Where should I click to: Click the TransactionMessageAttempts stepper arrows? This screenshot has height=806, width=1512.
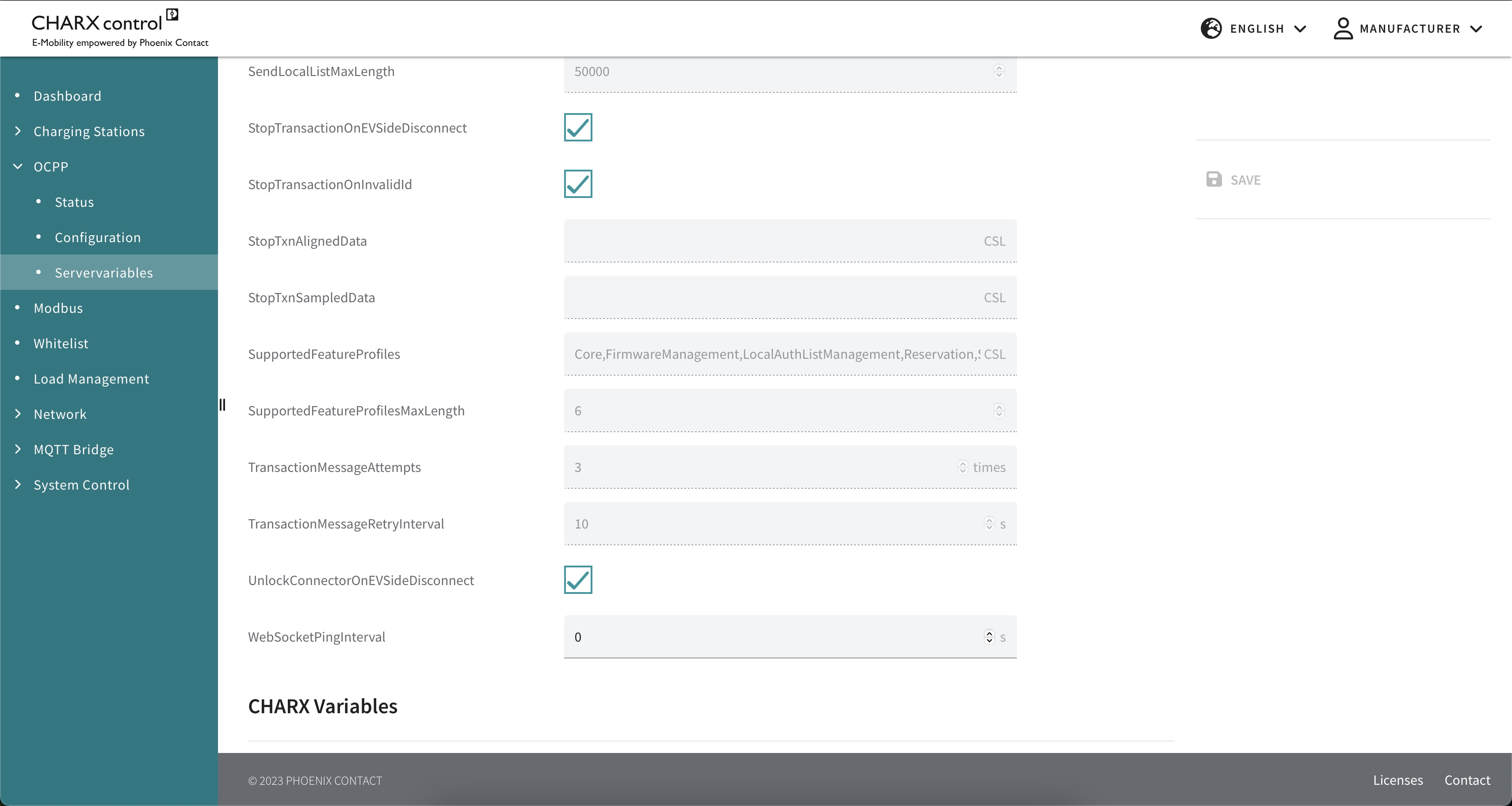962,467
